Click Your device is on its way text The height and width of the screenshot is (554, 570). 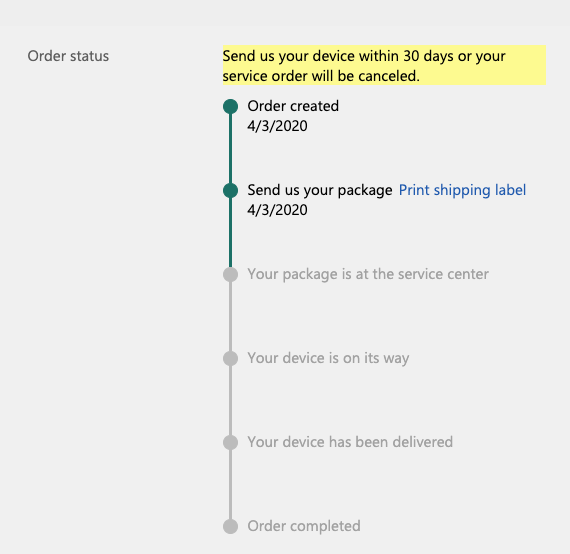point(328,358)
